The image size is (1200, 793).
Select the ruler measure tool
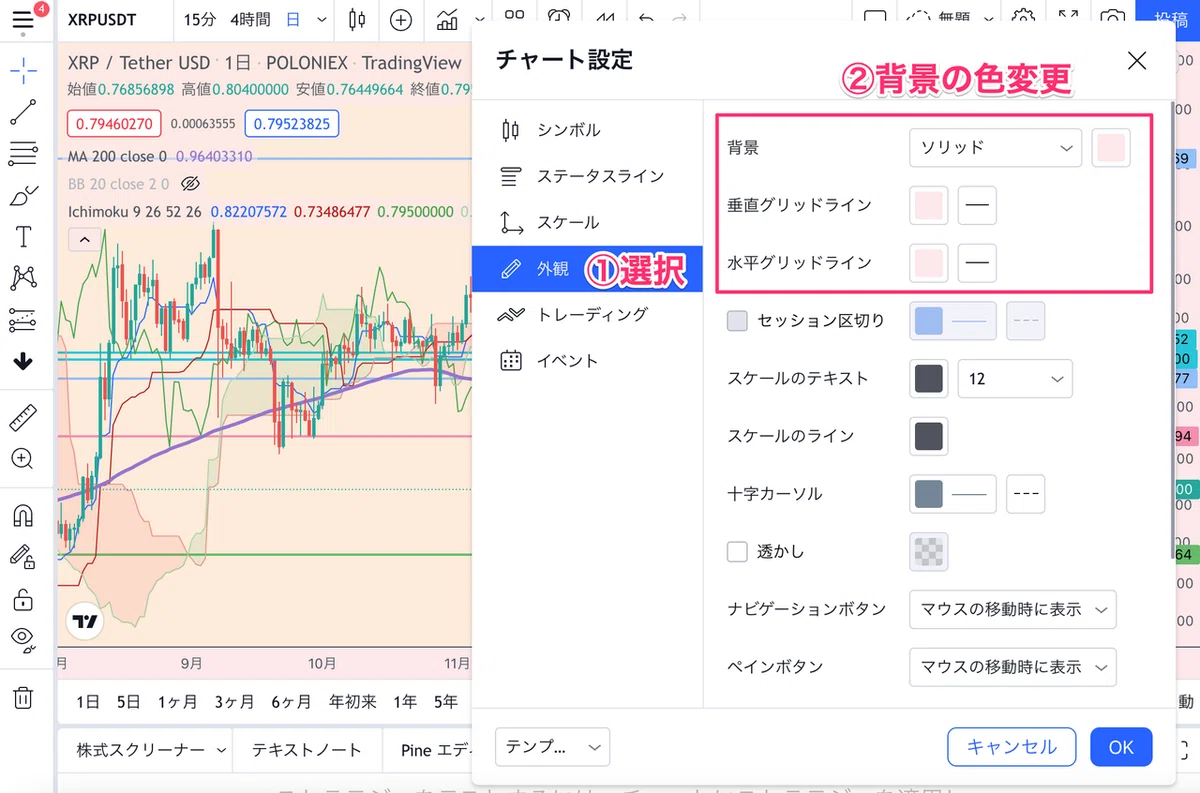[x=23, y=417]
